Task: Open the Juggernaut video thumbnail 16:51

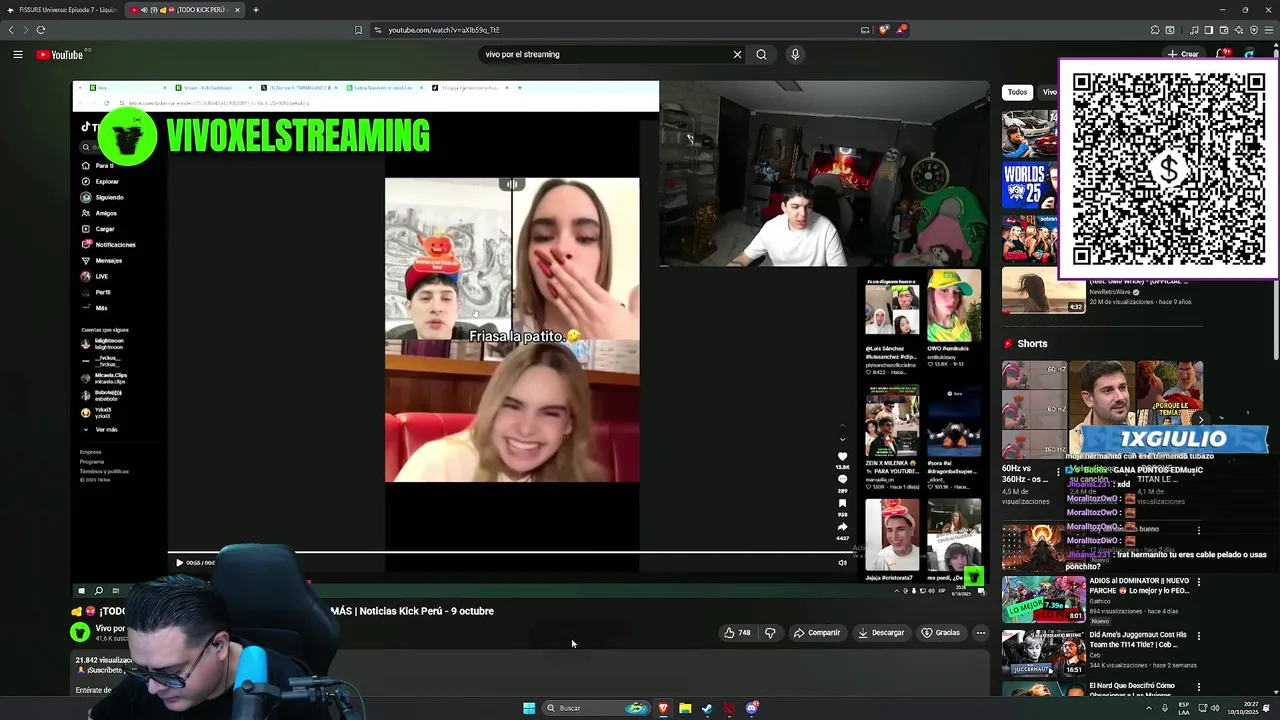Action: (x=1043, y=652)
